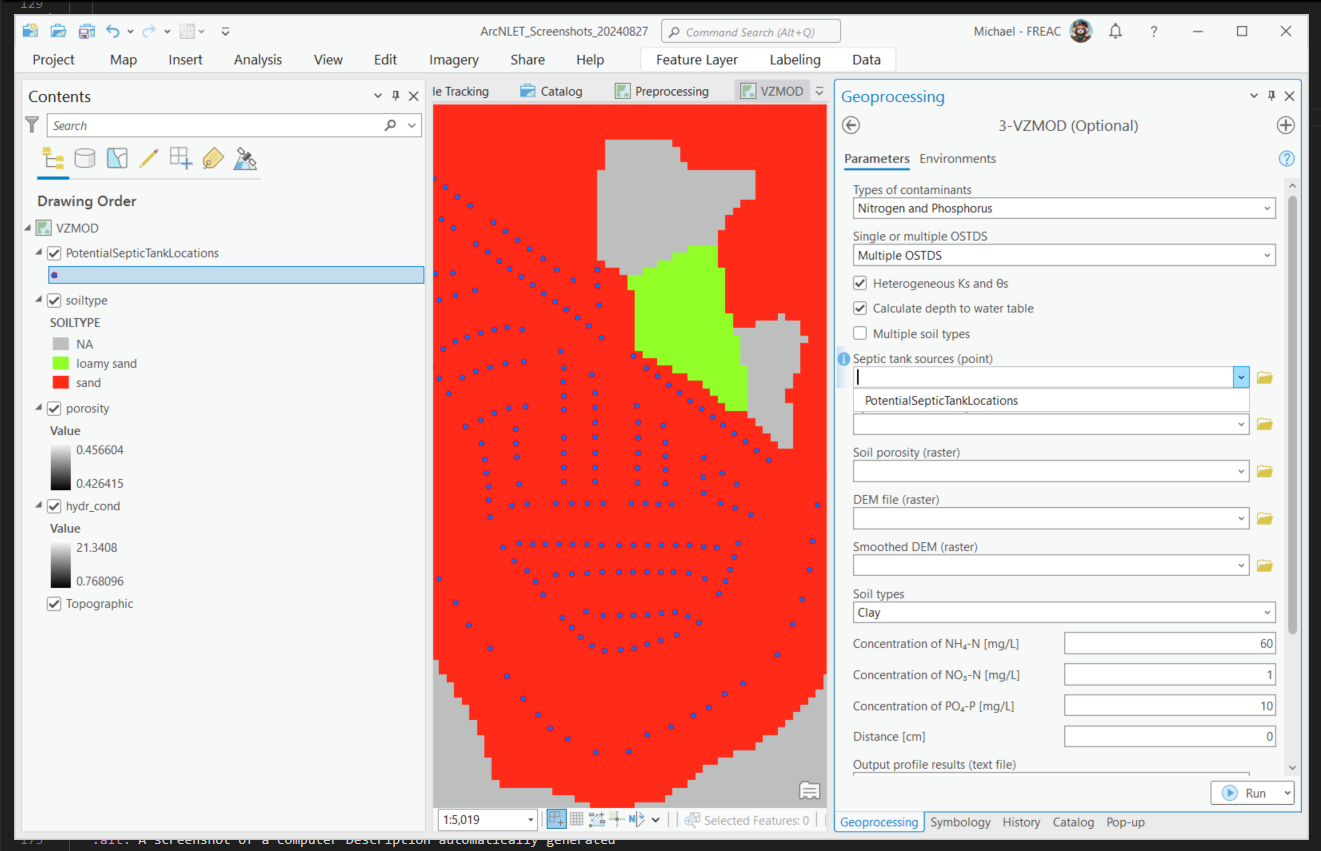The image size is (1321, 851).
Task: Switch to List By Data Source view
Action: tap(85, 158)
